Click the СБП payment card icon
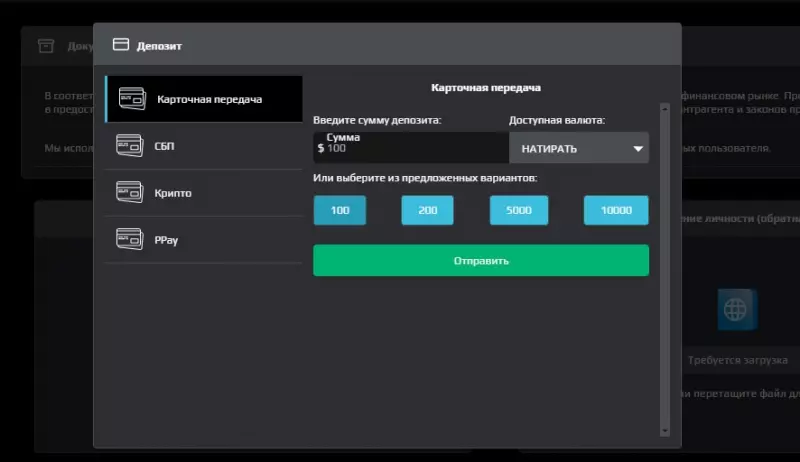Viewport: 800px width, 462px height. pyautogui.click(x=130, y=145)
